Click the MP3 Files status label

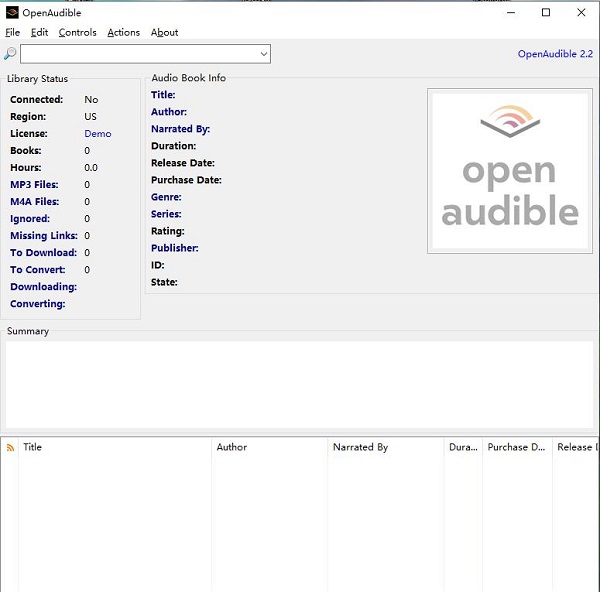pos(34,185)
